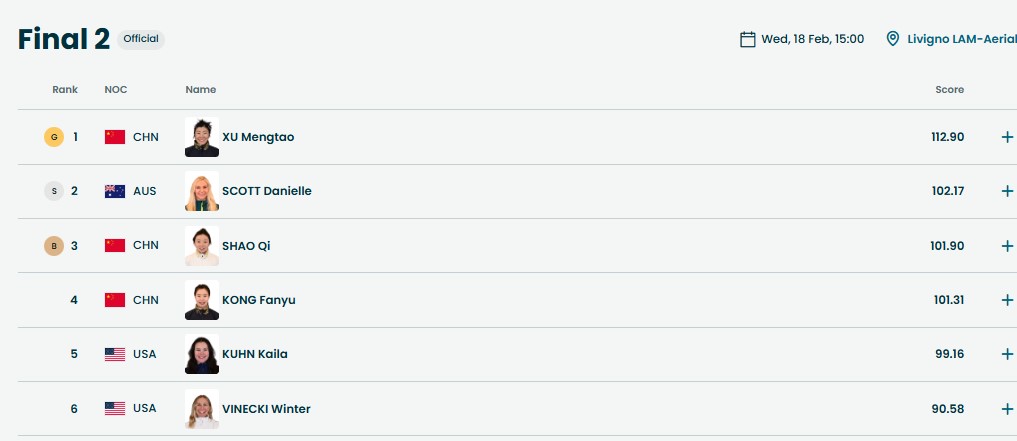Click the Score column header
Screen dimensions: 1017x441
click(x=949, y=90)
